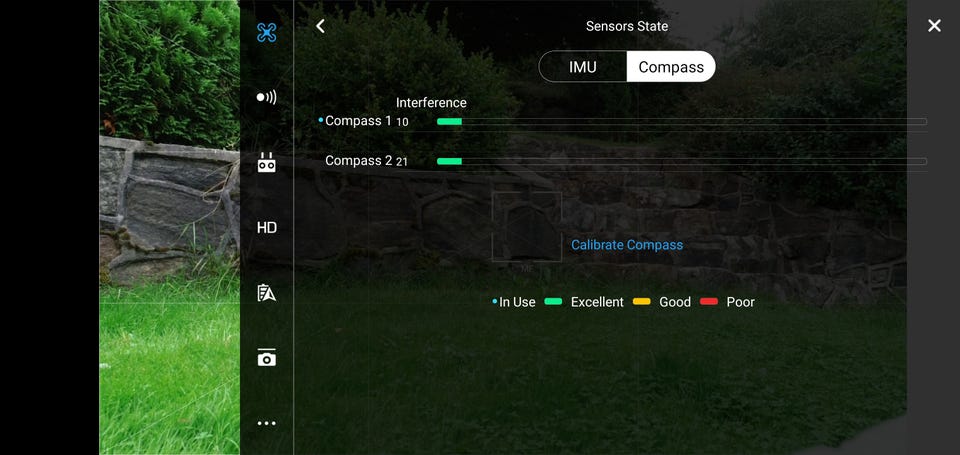This screenshot has width=960, height=455.
Task: Open the visual sensing settings icon
Action: [x=266, y=97]
